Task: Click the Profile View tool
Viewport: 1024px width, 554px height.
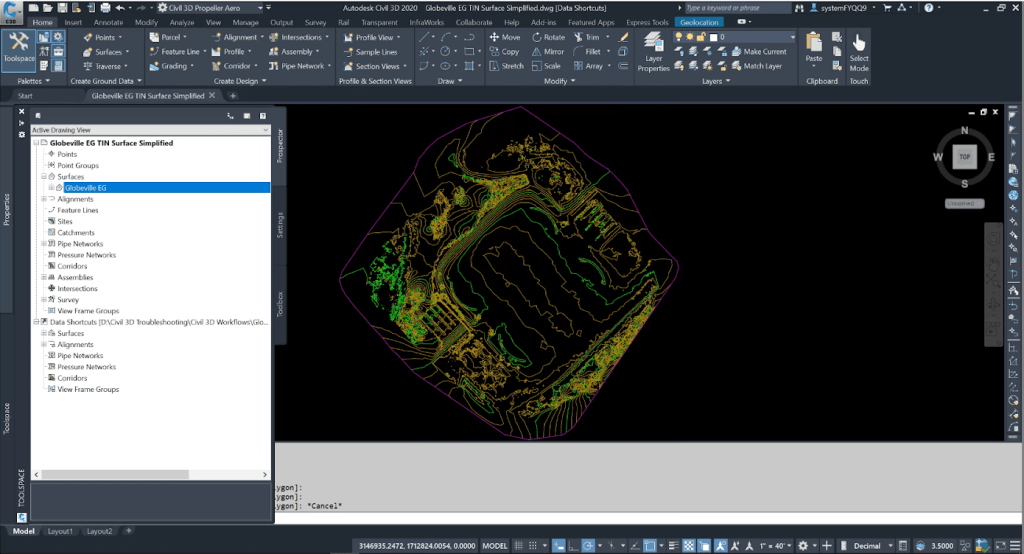Action: point(372,37)
